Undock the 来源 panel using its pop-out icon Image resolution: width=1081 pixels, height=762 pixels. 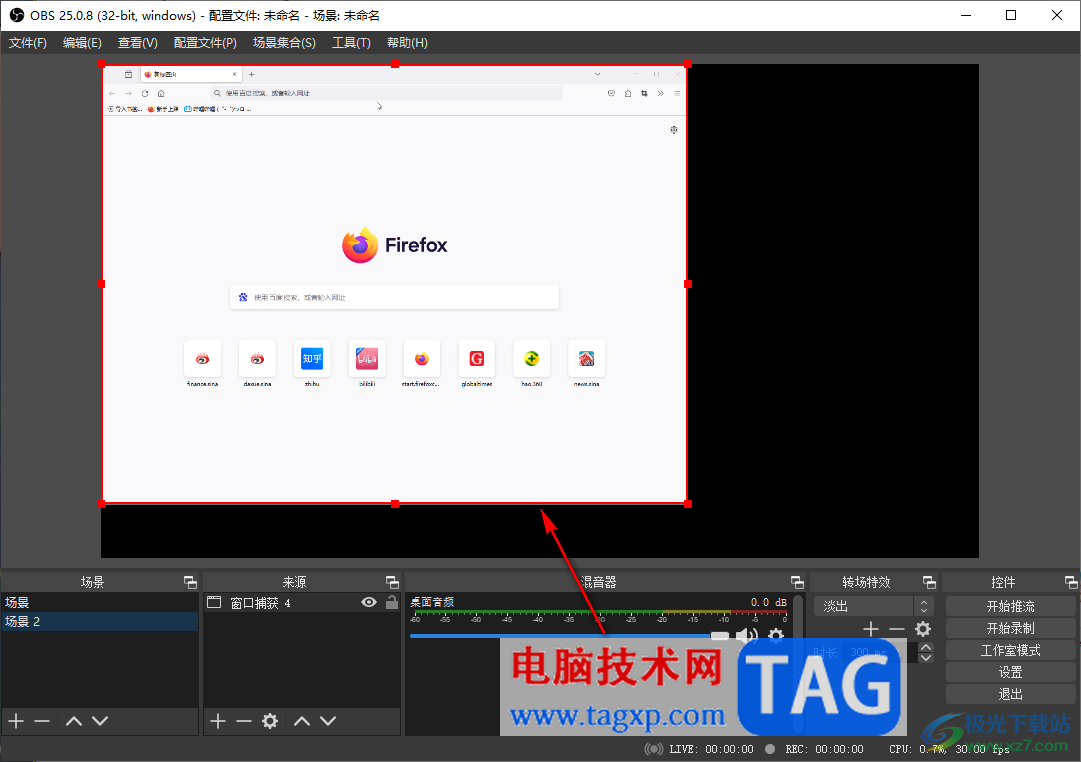(x=392, y=582)
